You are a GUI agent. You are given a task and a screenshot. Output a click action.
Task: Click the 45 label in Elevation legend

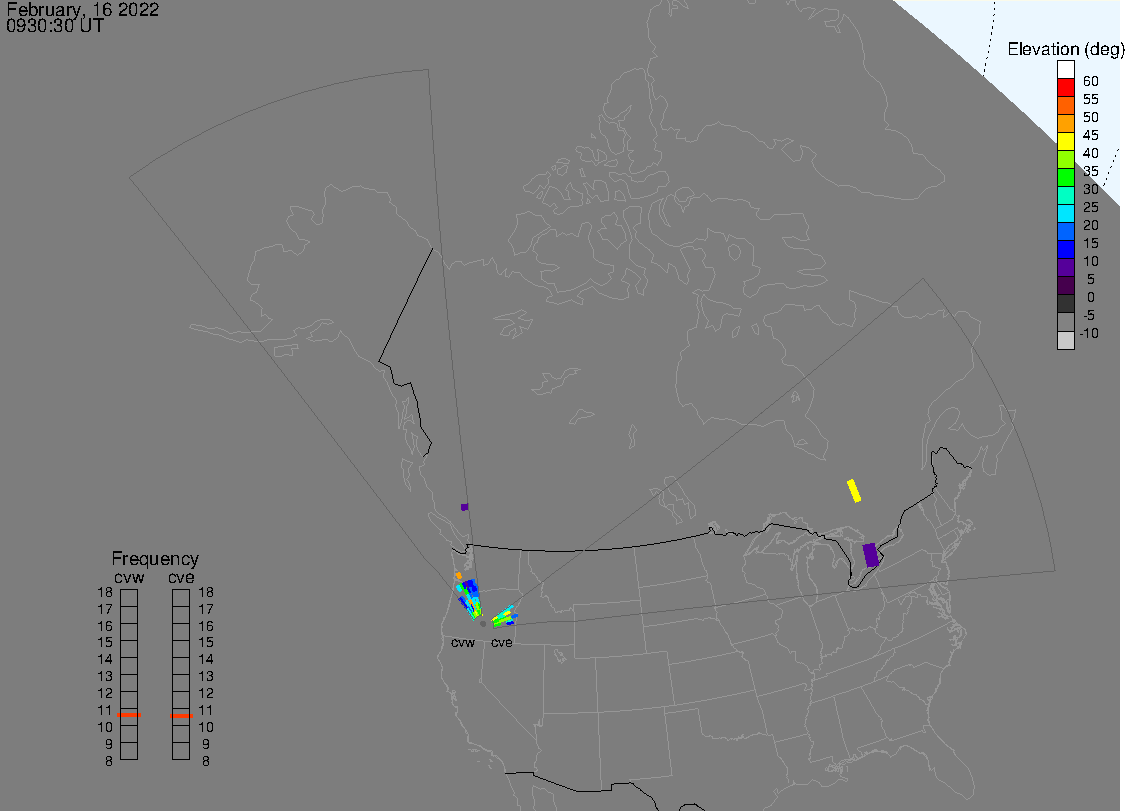click(x=1091, y=135)
